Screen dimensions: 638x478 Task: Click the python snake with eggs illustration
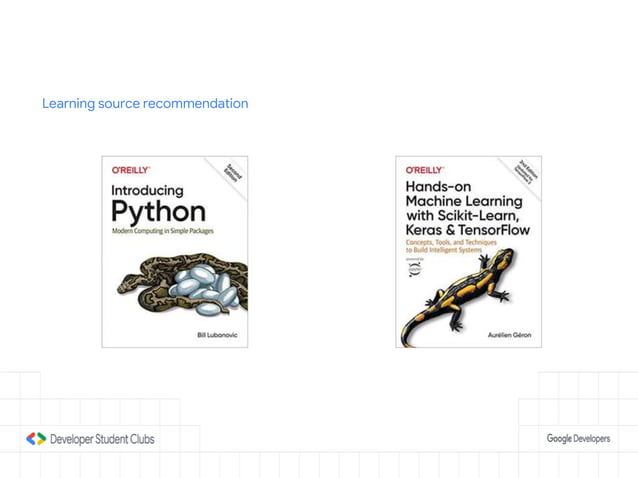pos(183,284)
